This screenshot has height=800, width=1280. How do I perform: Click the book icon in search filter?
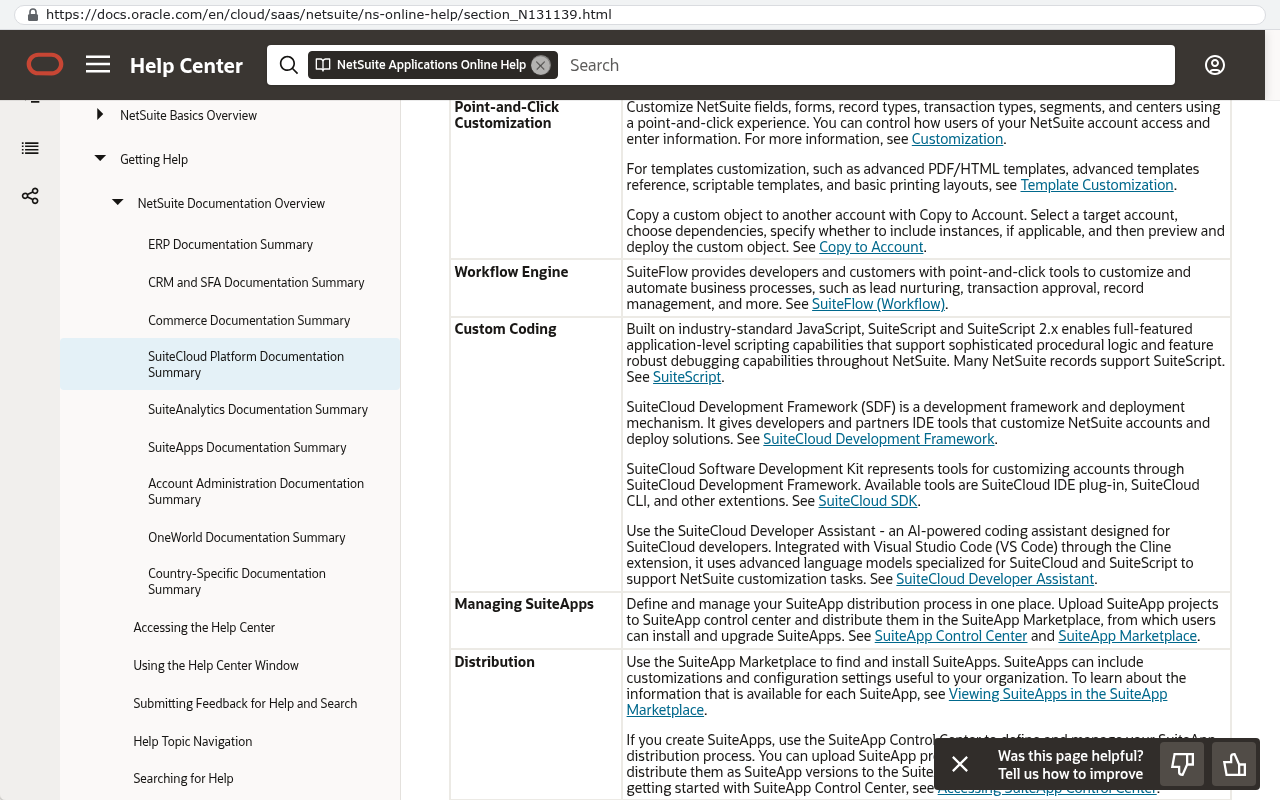click(323, 65)
